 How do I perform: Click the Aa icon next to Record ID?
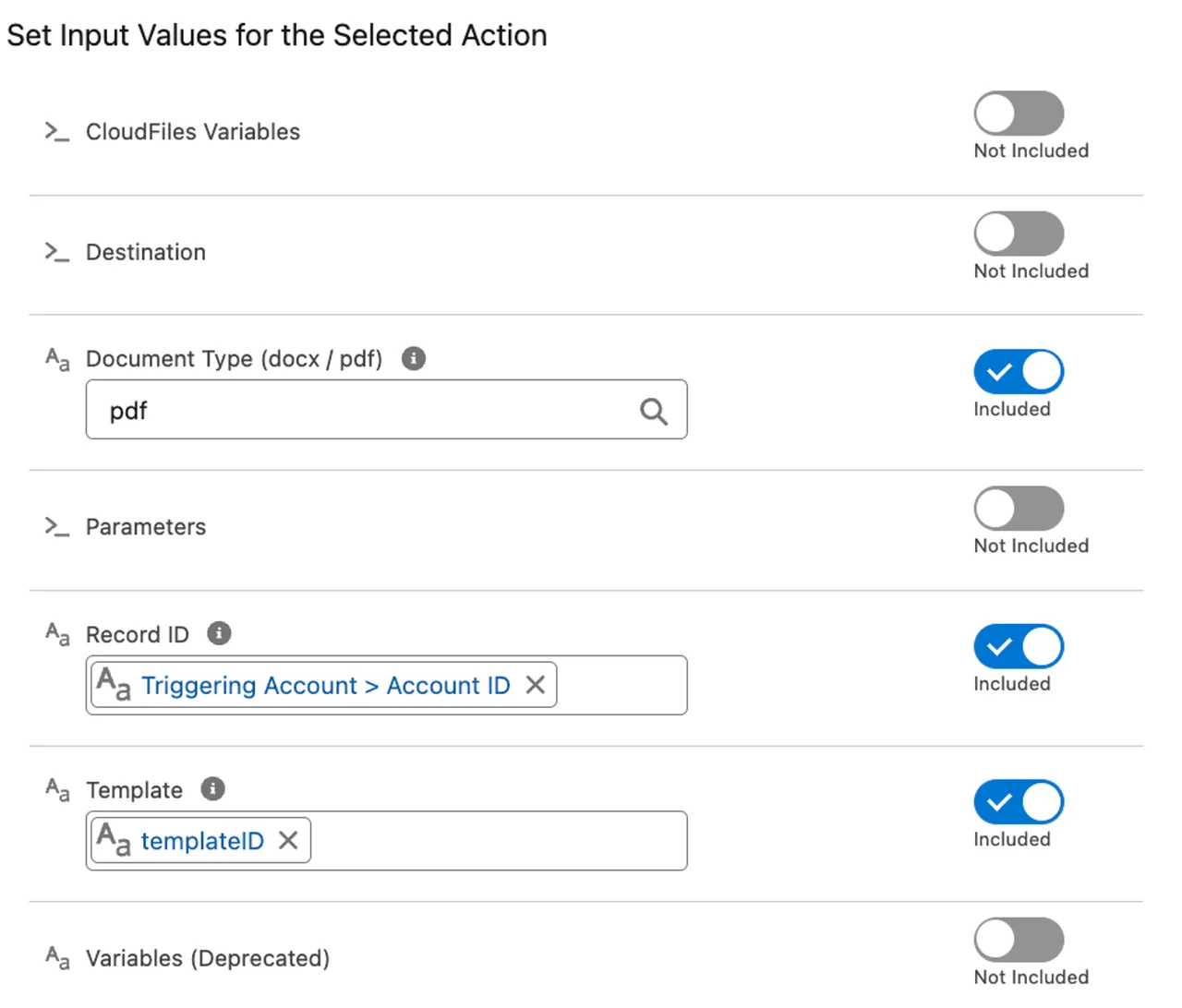[56, 634]
